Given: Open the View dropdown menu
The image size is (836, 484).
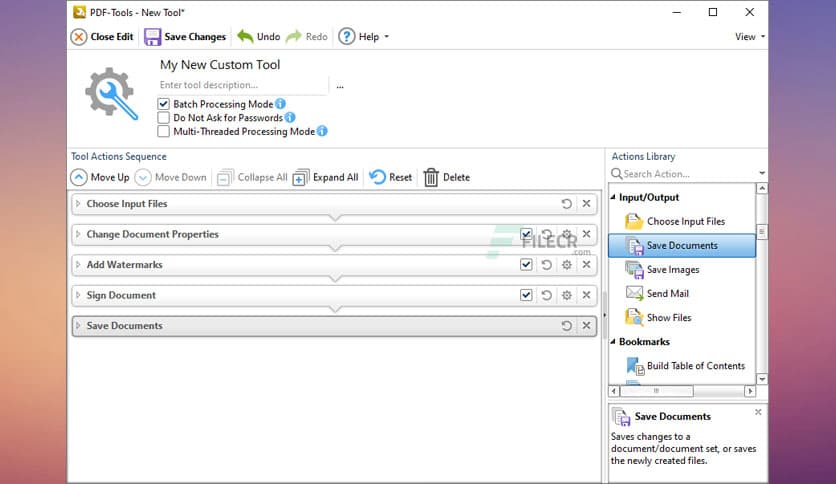Looking at the screenshot, I should pos(750,37).
